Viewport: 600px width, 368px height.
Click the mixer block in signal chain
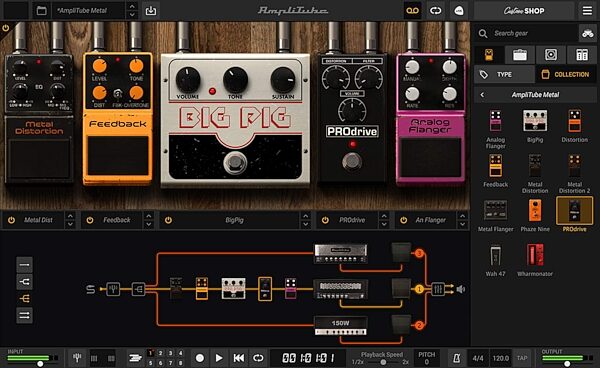(x=437, y=289)
